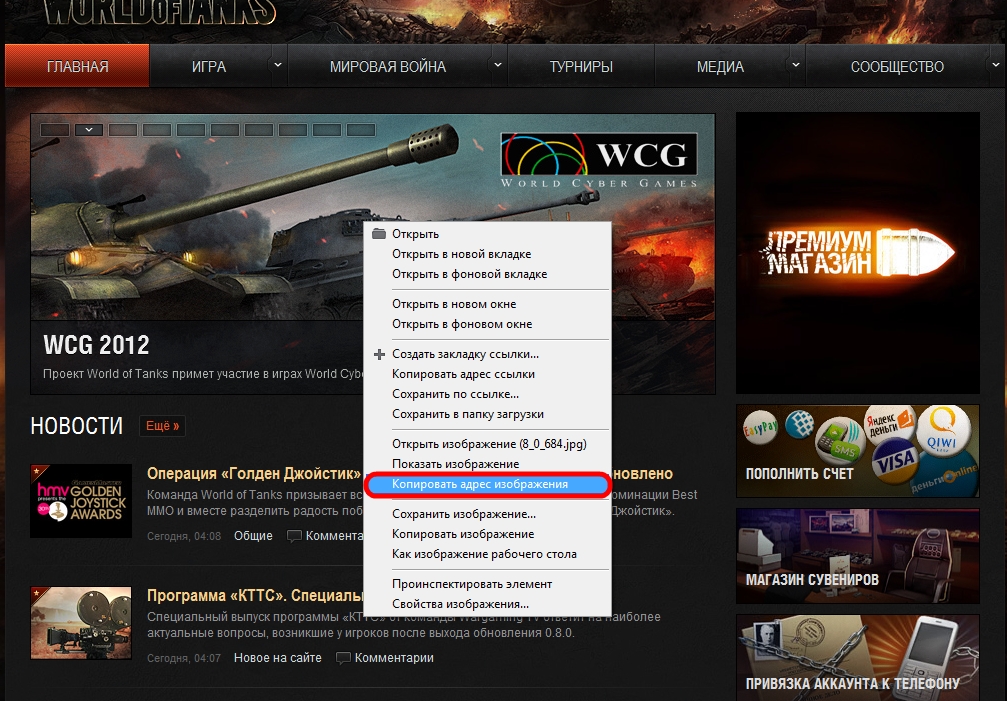Choose Открыть в фоновом окне
Viewport: 1007px width, 701px height.
tap(487, 324)
